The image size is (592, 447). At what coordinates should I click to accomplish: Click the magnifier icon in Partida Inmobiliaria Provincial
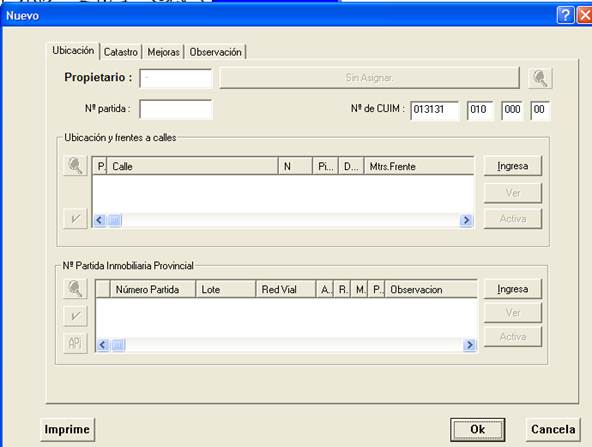(75, 289)
